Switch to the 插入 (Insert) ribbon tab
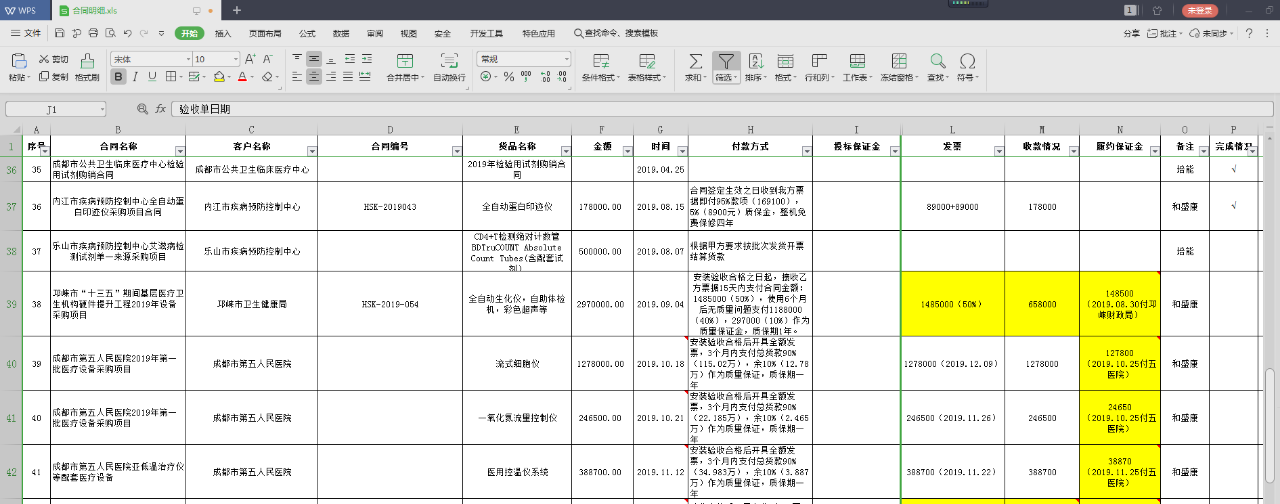This screenshot has height=504, width=1280. (x=223, y=33)
